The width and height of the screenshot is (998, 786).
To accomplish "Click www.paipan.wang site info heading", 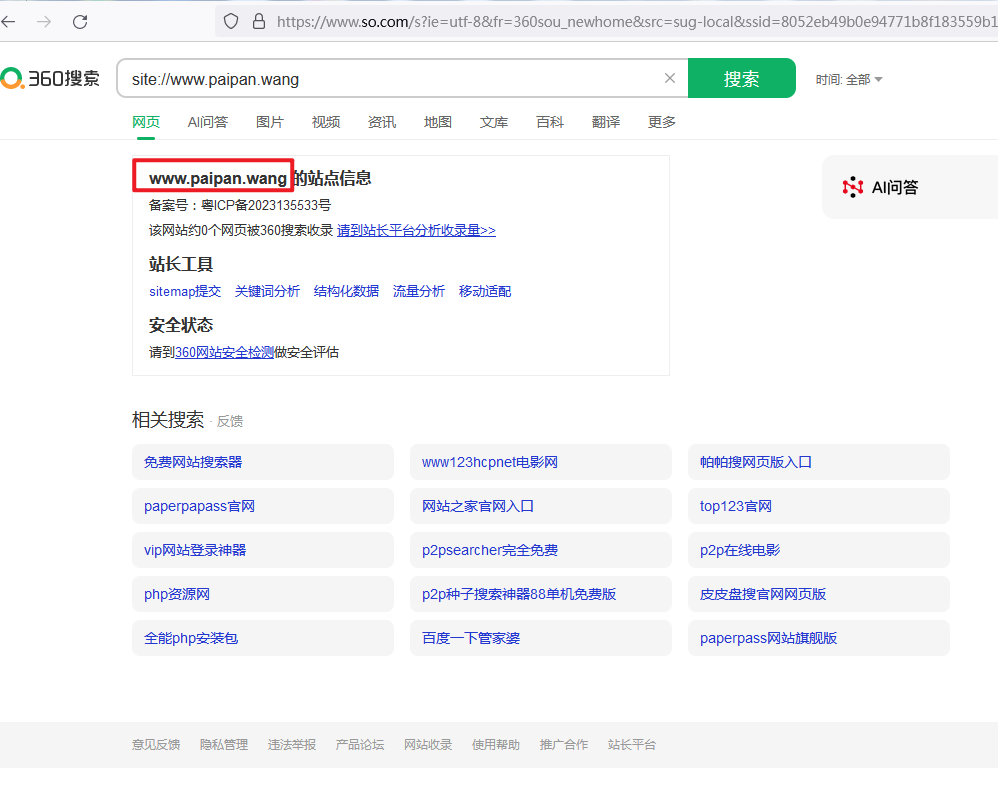I will [260, 178].
